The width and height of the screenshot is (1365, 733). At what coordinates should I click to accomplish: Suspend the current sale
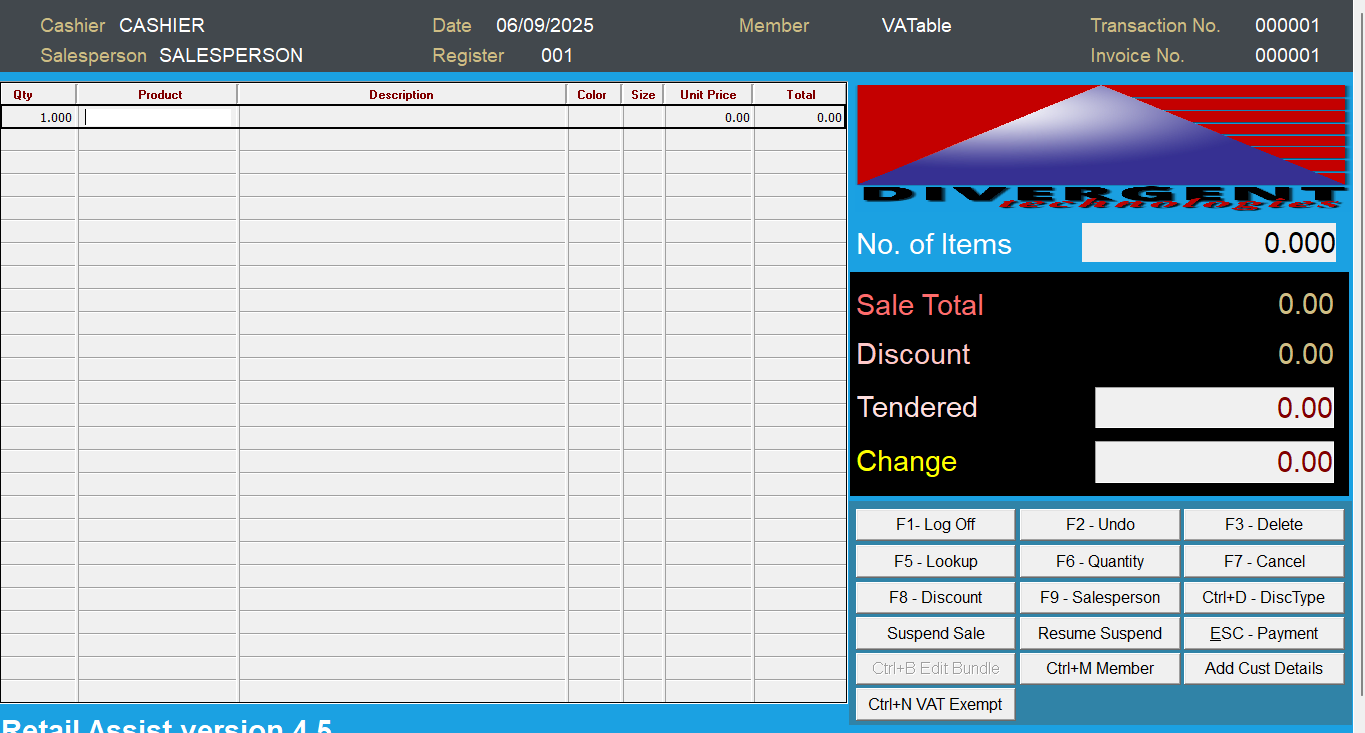[934, 632]
